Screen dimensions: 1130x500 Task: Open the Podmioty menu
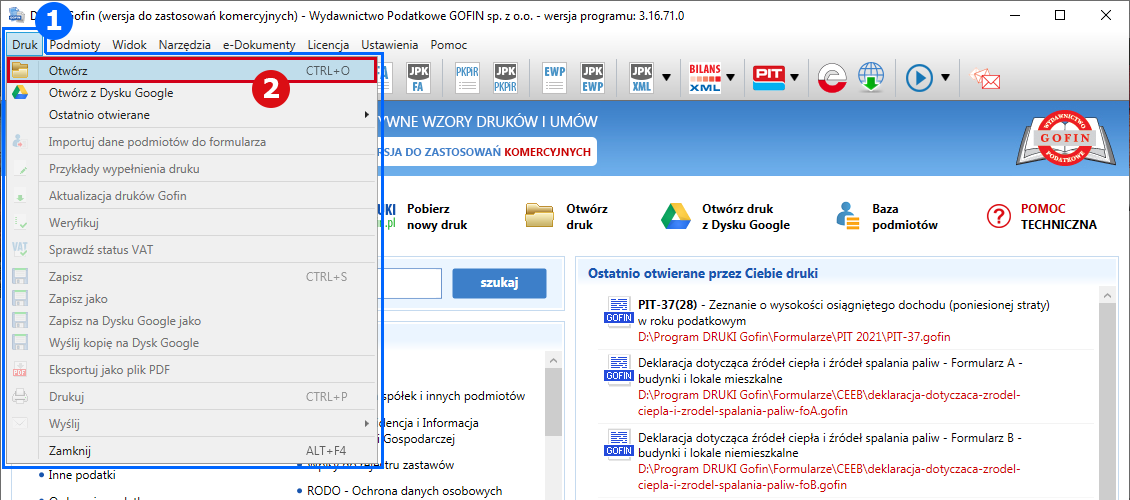75,45
